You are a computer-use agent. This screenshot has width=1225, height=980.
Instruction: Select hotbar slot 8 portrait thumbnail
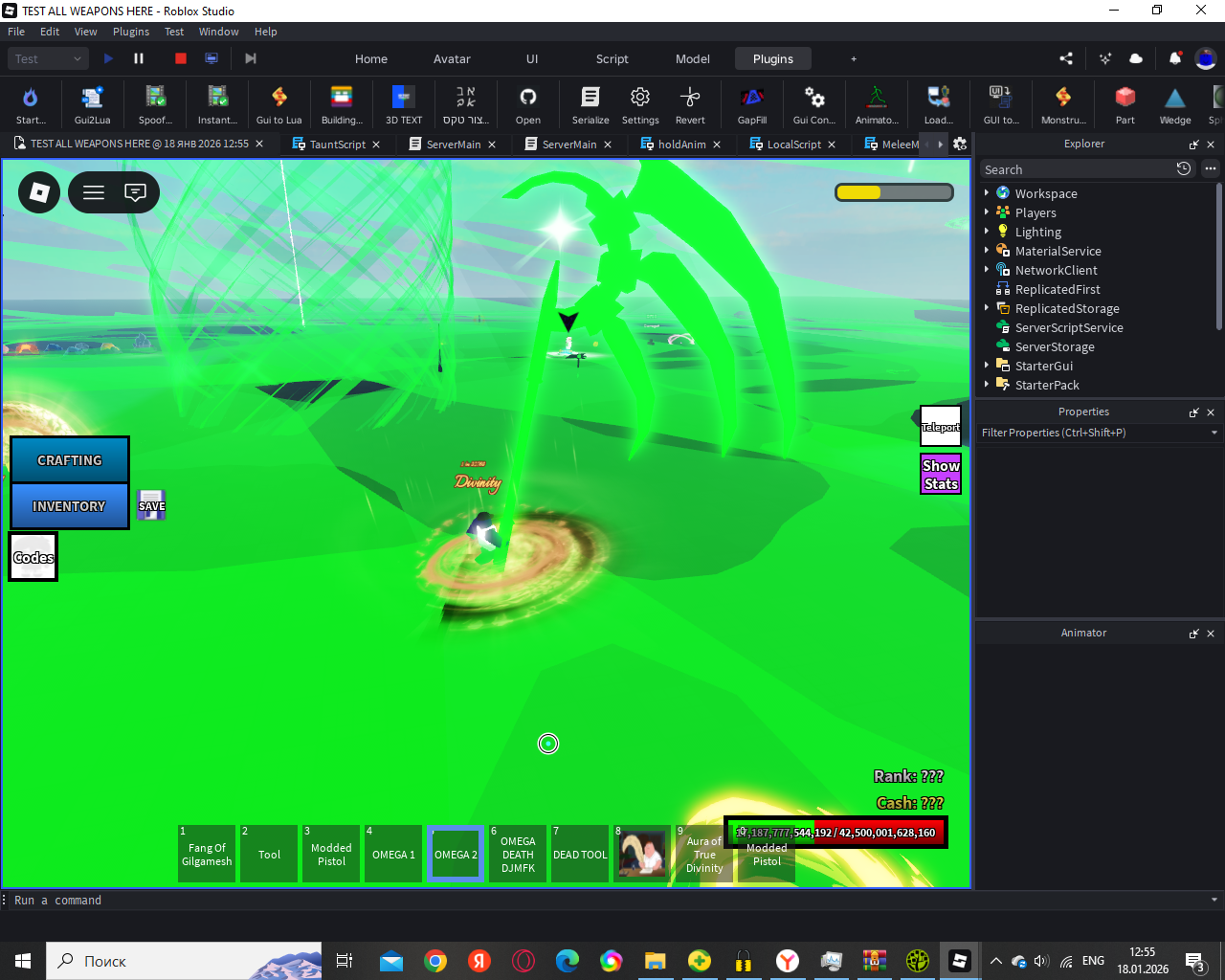click(642, 854)
